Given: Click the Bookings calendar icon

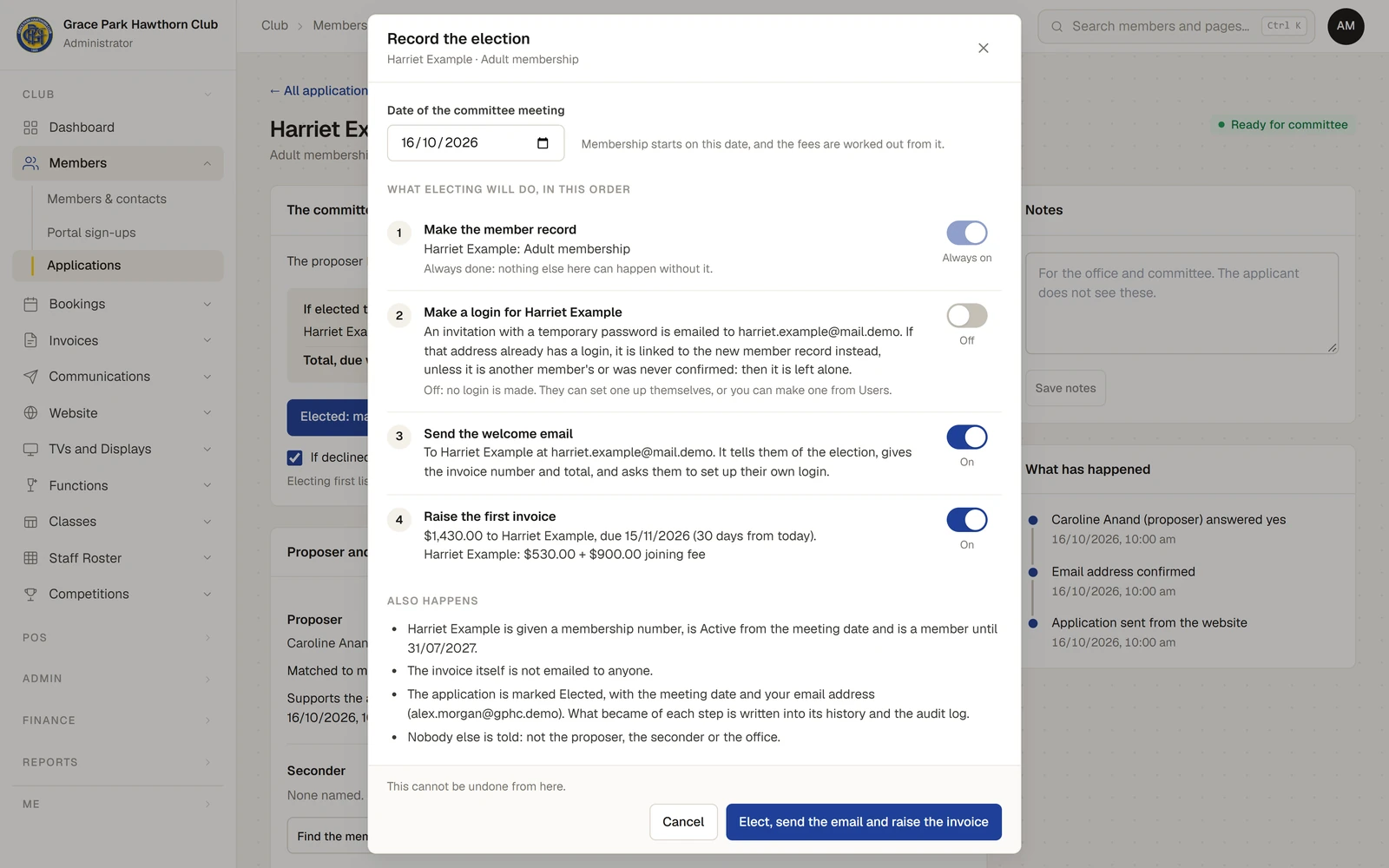Looking at the screenshot, I should 30,304.
